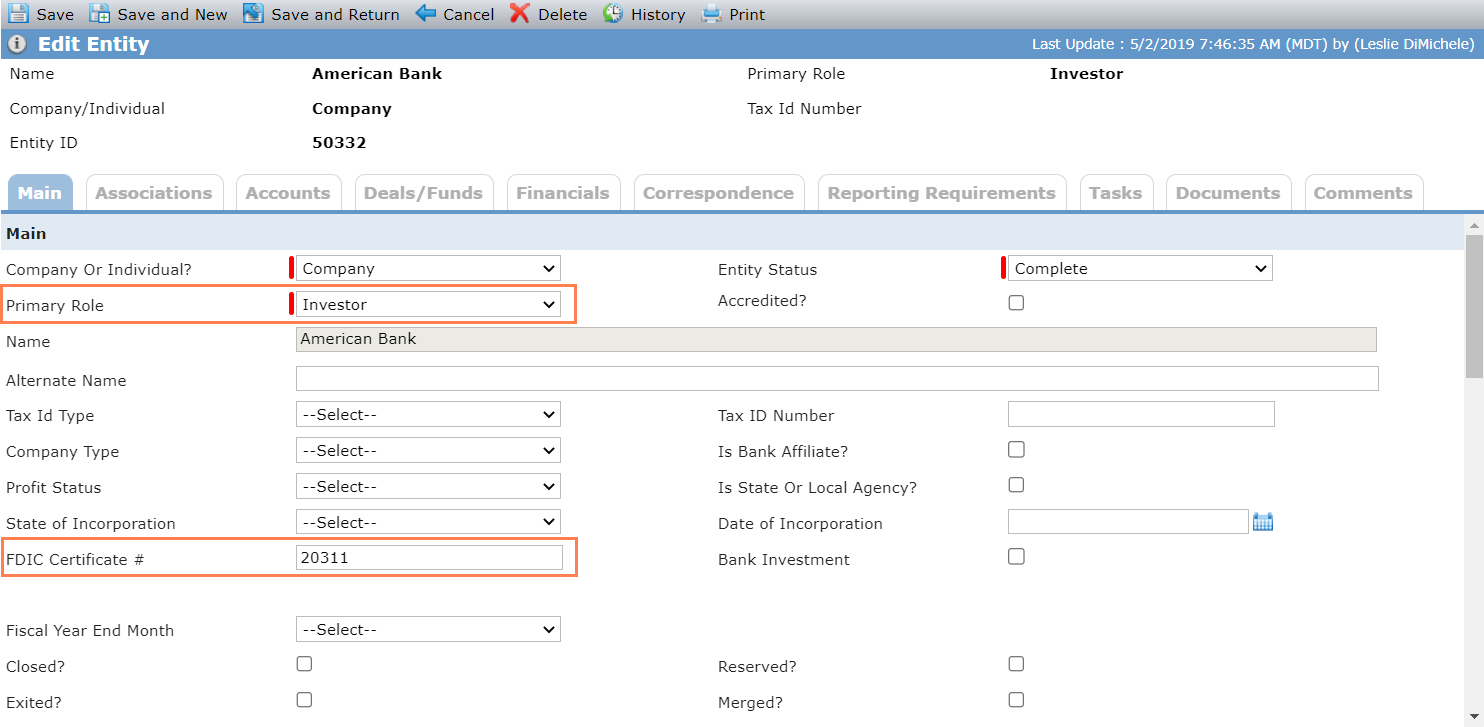Toggle the Closed? checkbox
Screen dimensions: 1484x727
304,664
